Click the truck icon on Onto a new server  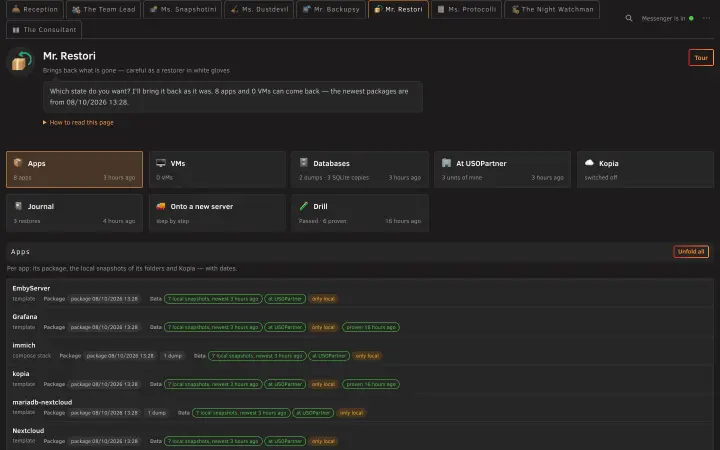[x=161, y=206]
